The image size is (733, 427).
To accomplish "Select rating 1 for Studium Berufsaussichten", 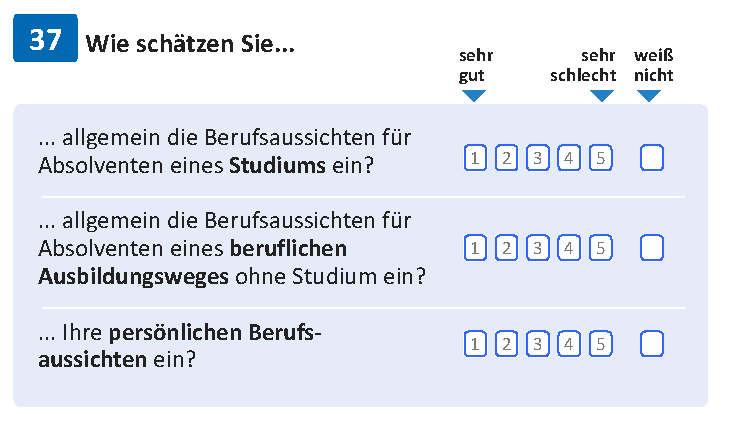I will click(x=475, y=158).
